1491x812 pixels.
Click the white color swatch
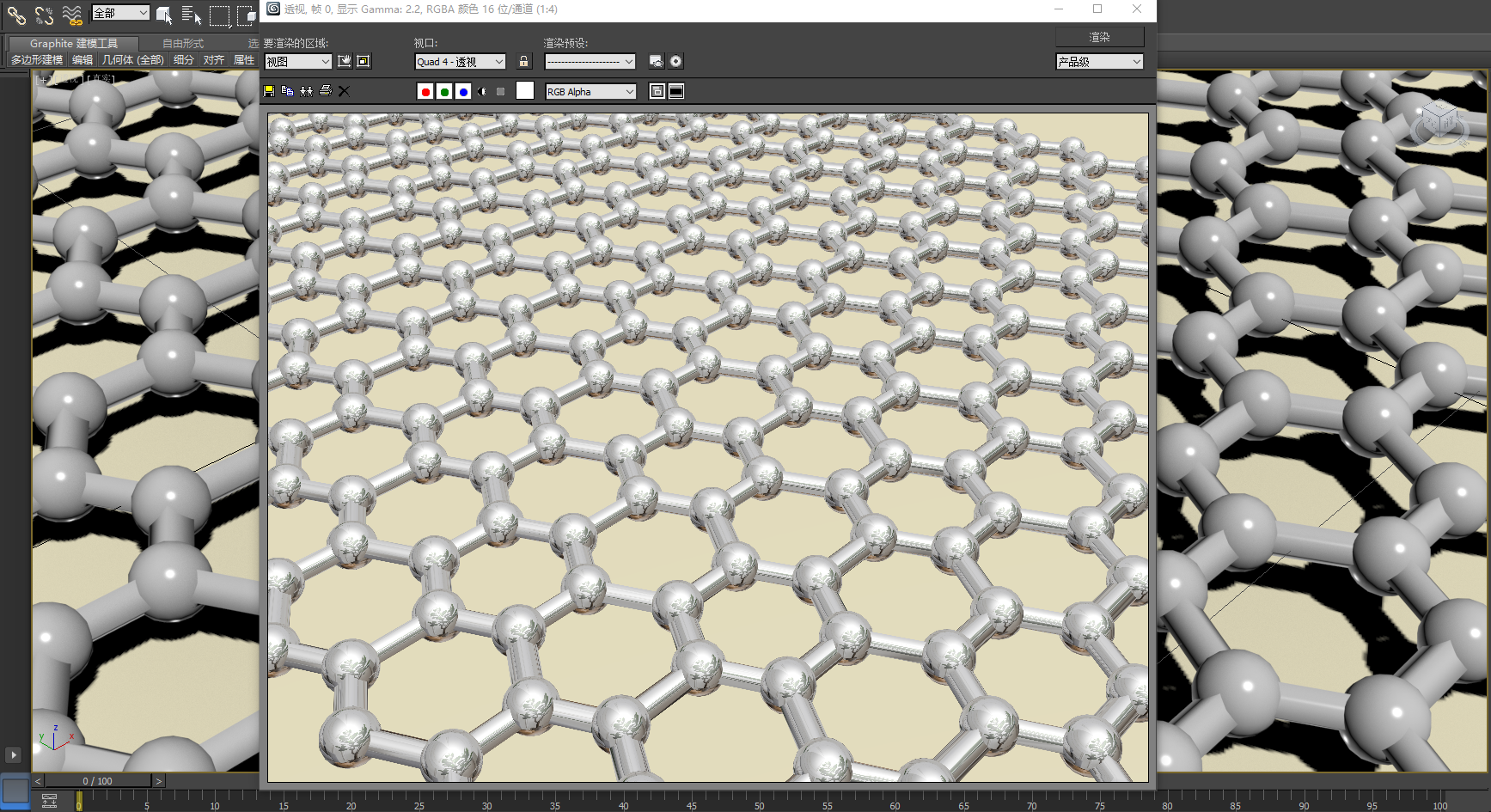coord(525,91)
